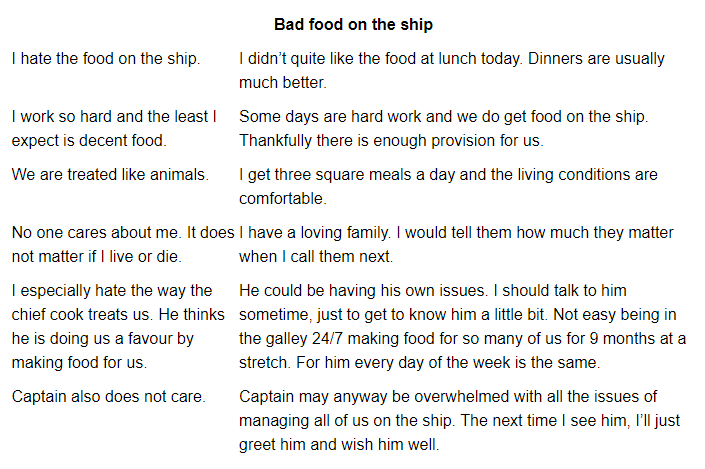Click "I hate the food on the ship." text
Viewport: 705px width, 469px height.
(x=106, y=59)
